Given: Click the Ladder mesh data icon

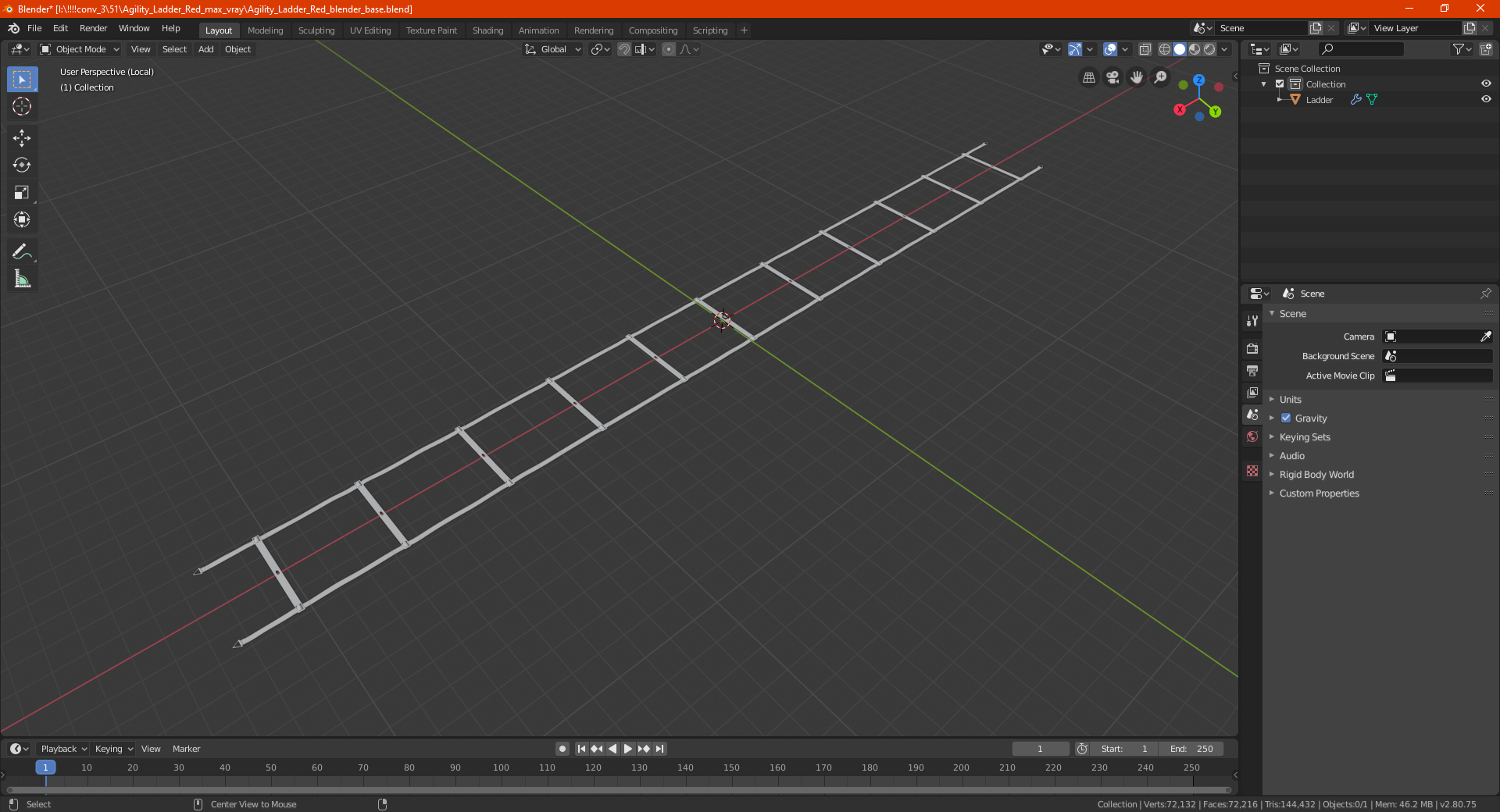Looking at the screenshot, I should click(x=1372, y=99).
